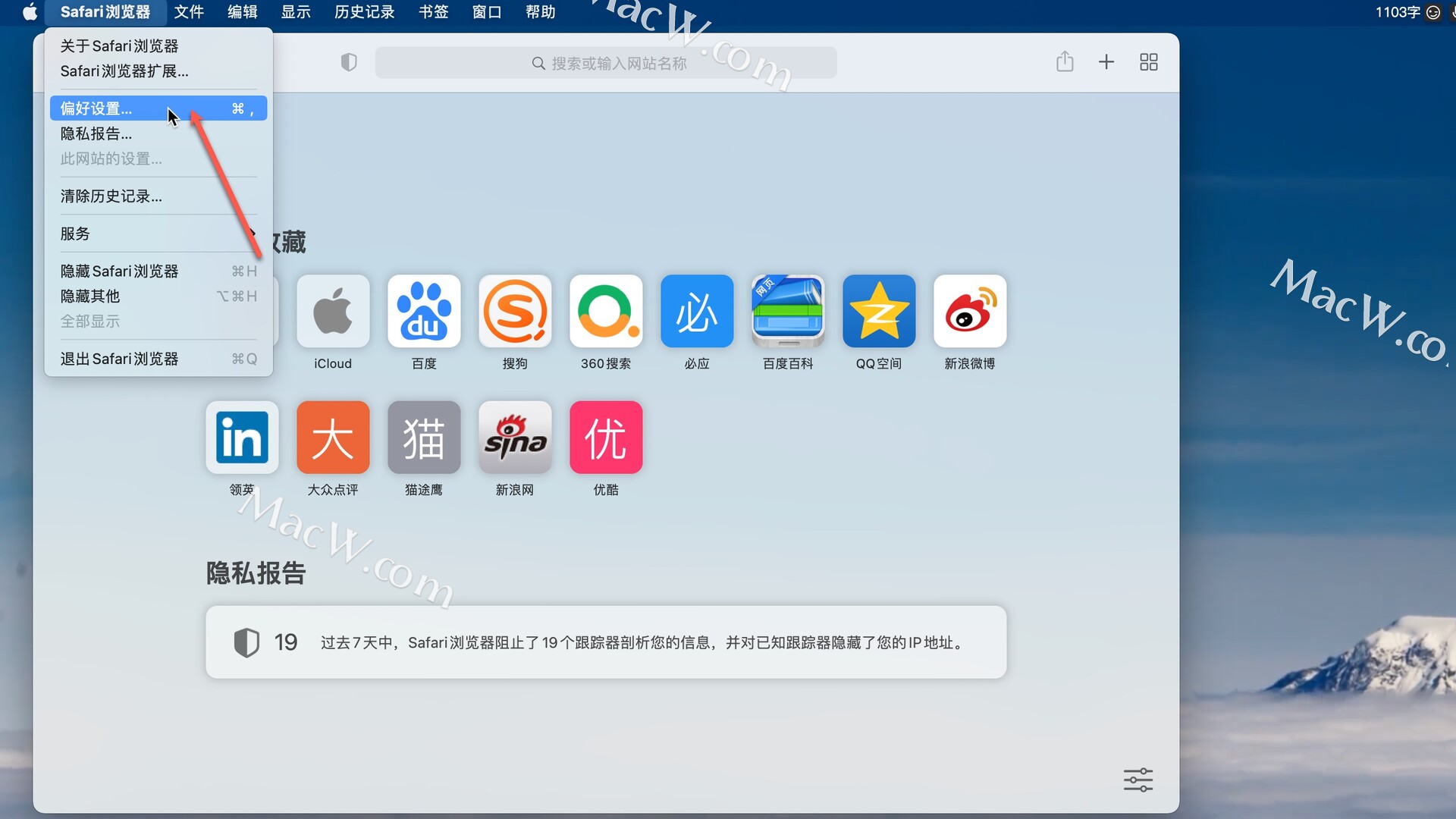The width and height of the screenshot is (1456, 819).
Task: Open the QQ空间 favorite
Action: pyautogui.click(x=878, y=311)
